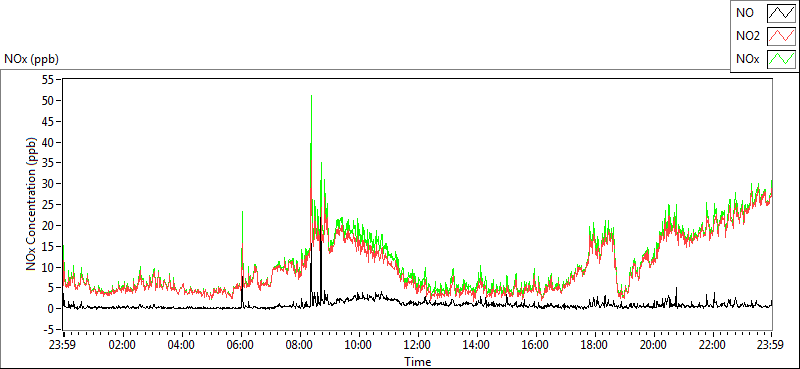Click the leftmost 23:59 x-axis start time
This screenshot has width=800, height=369.
[63, 344]
